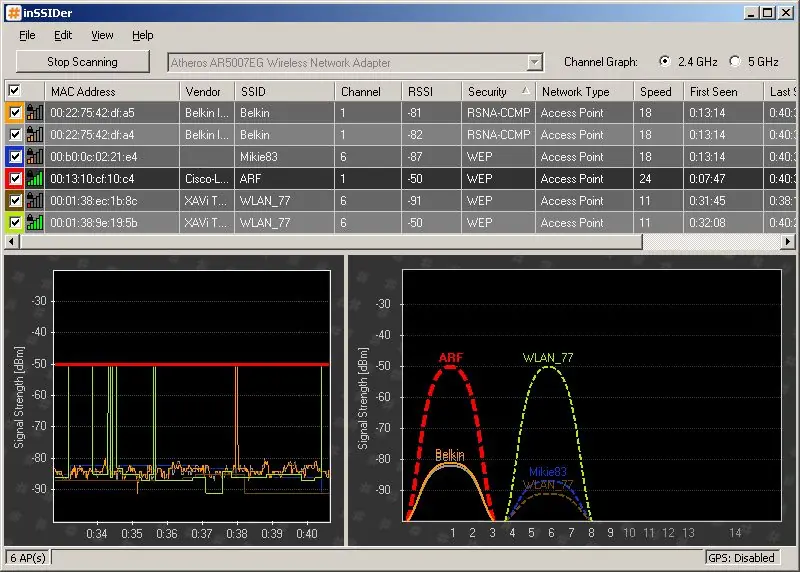The height and width of the screenshot is (572, 800).
Task: Open the File menu
Action: tap(27, 35)
